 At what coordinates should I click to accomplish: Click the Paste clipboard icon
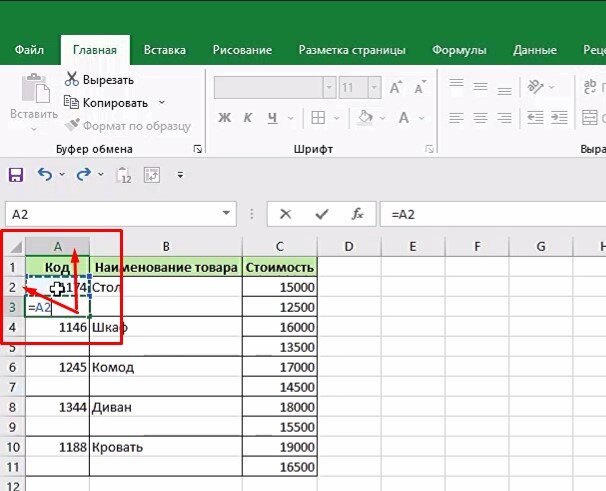[x=36, y=88]
